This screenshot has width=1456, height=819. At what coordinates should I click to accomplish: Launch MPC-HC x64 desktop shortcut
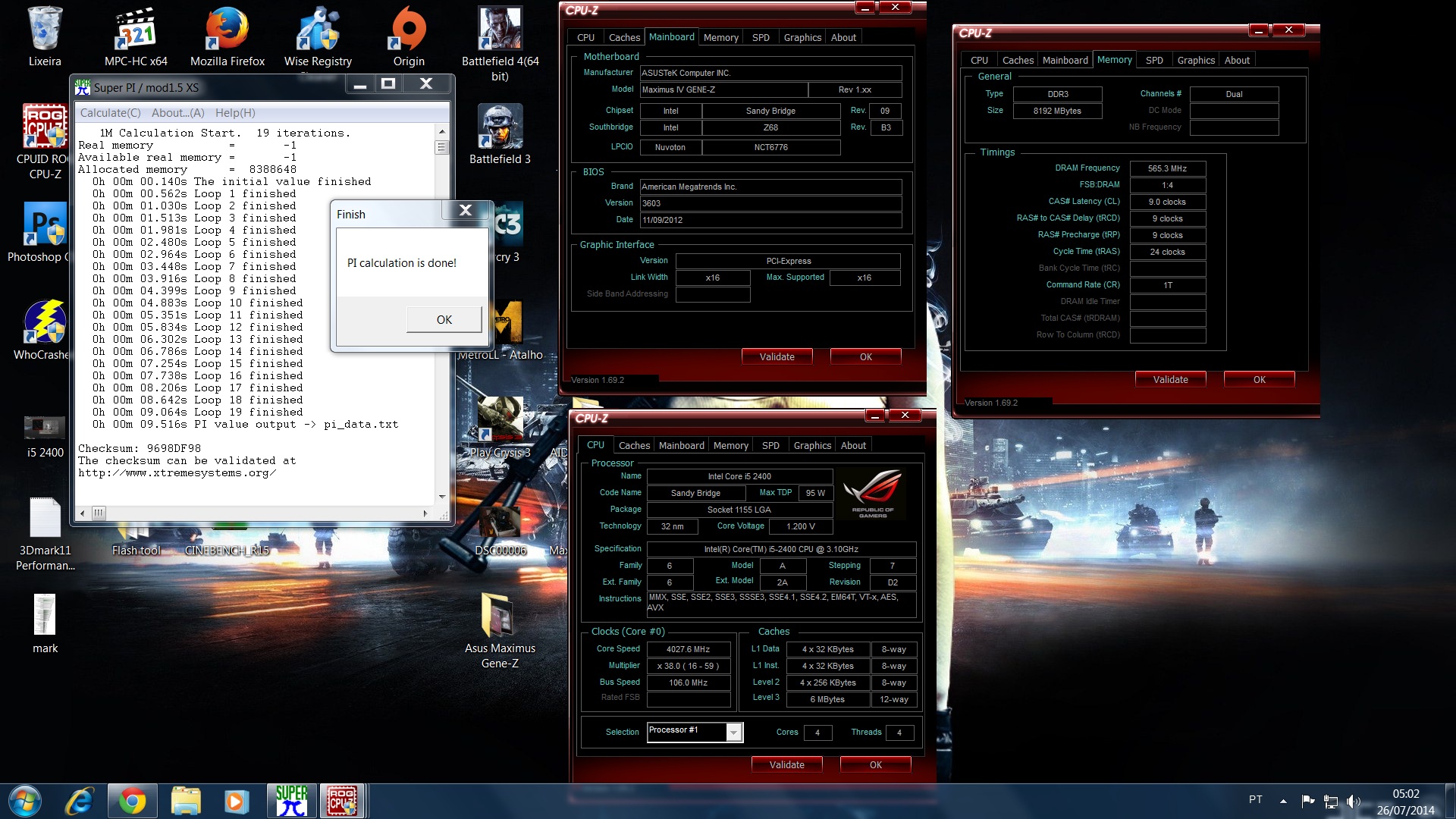click(x=136, y=36)
